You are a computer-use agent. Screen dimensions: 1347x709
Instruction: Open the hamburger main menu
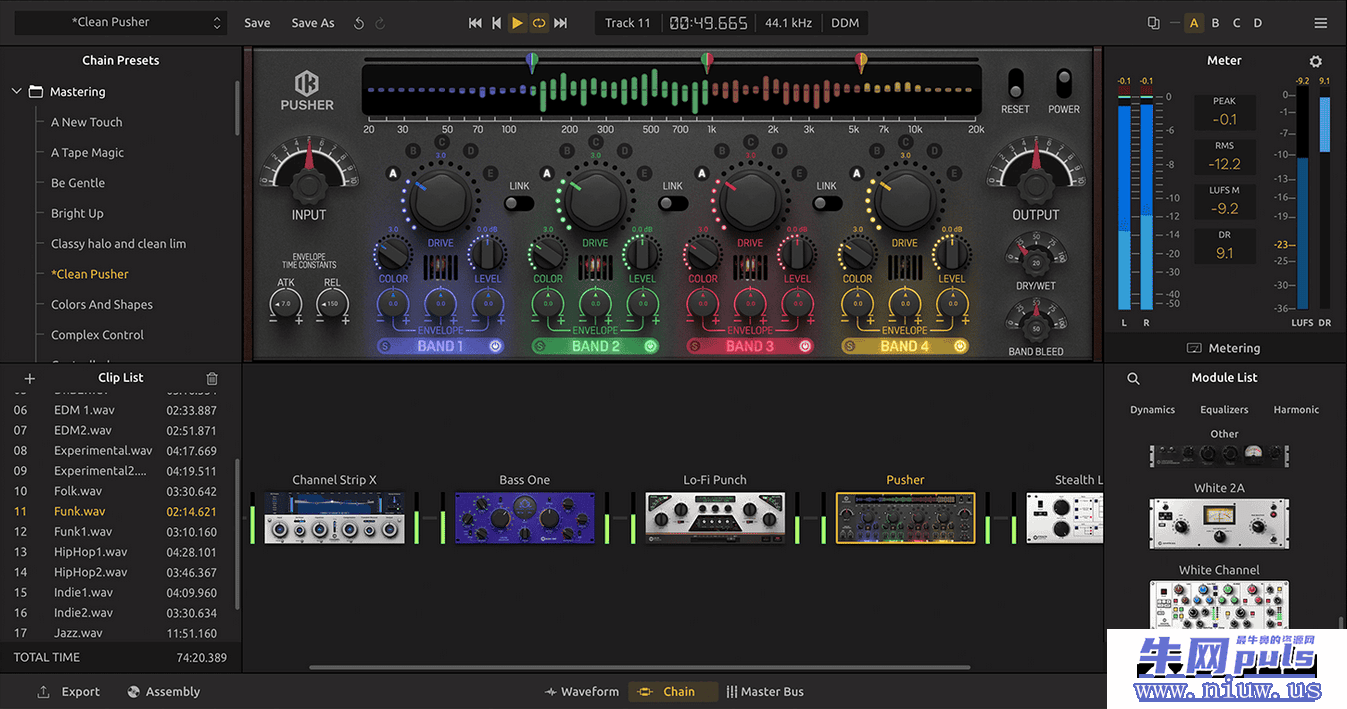click(1321, 23)
